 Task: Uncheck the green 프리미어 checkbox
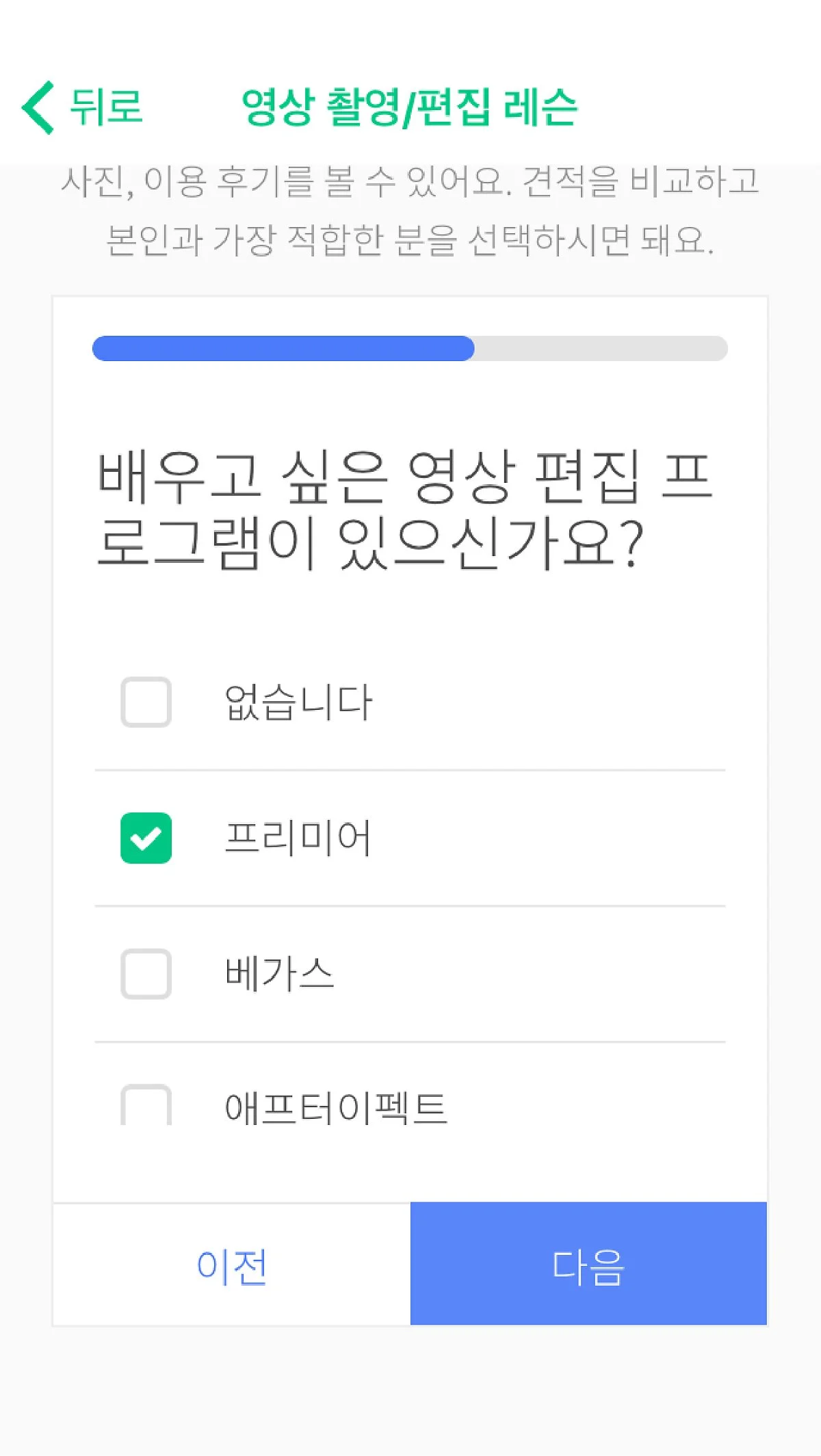click(146, 838)
